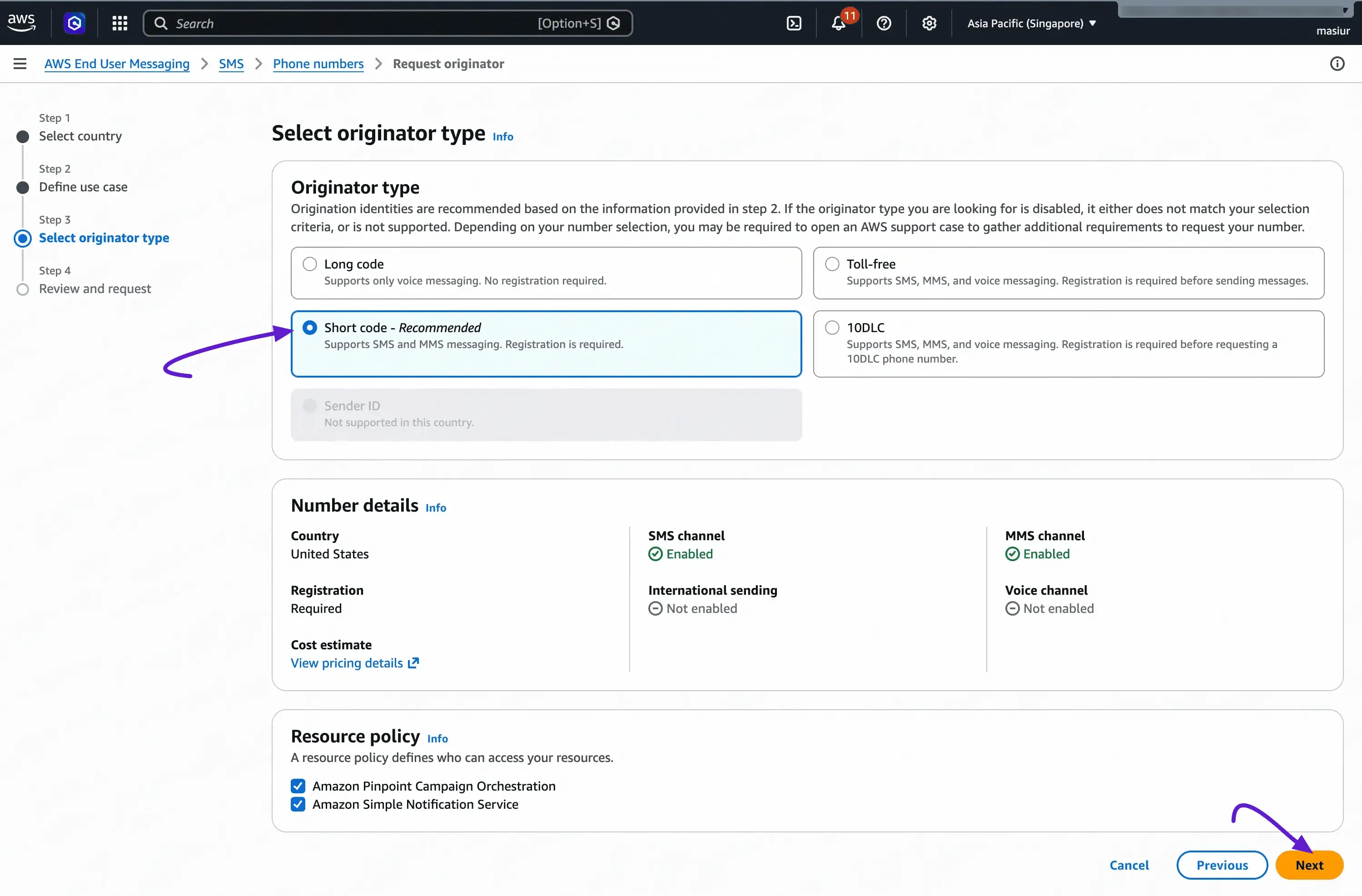
Task: Go to Step 1 Select country
Action: coord(80,136)
